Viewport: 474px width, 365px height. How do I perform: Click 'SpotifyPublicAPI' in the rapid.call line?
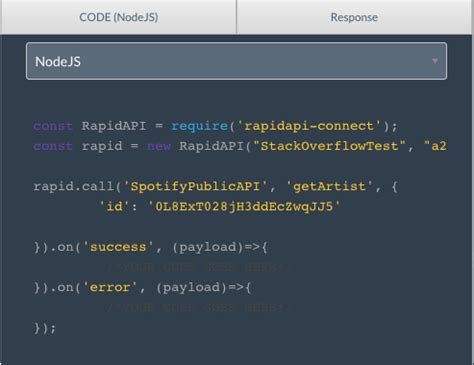[195, 186]
